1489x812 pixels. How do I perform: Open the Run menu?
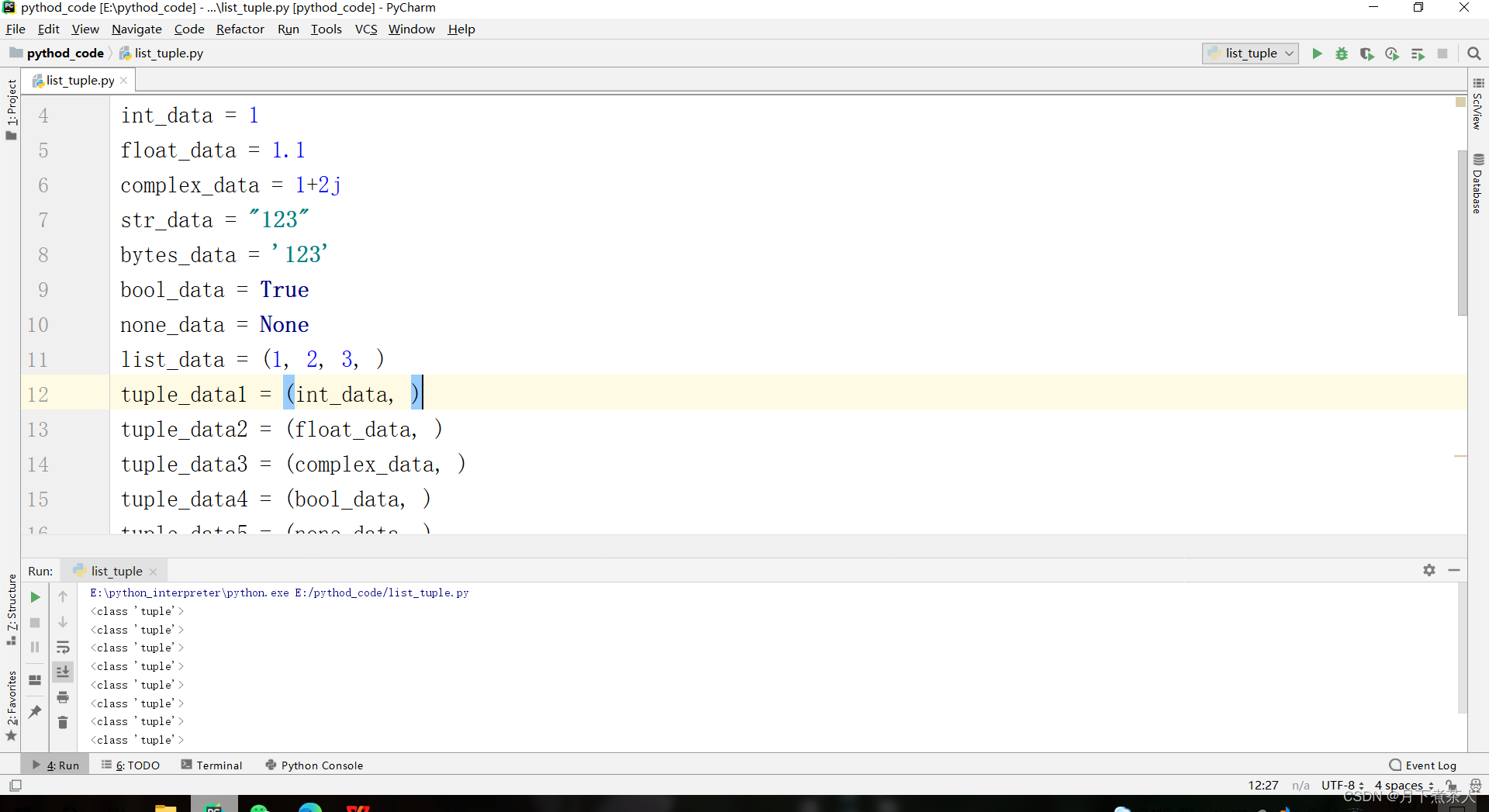pyautogui.click(x=288, y=29)
